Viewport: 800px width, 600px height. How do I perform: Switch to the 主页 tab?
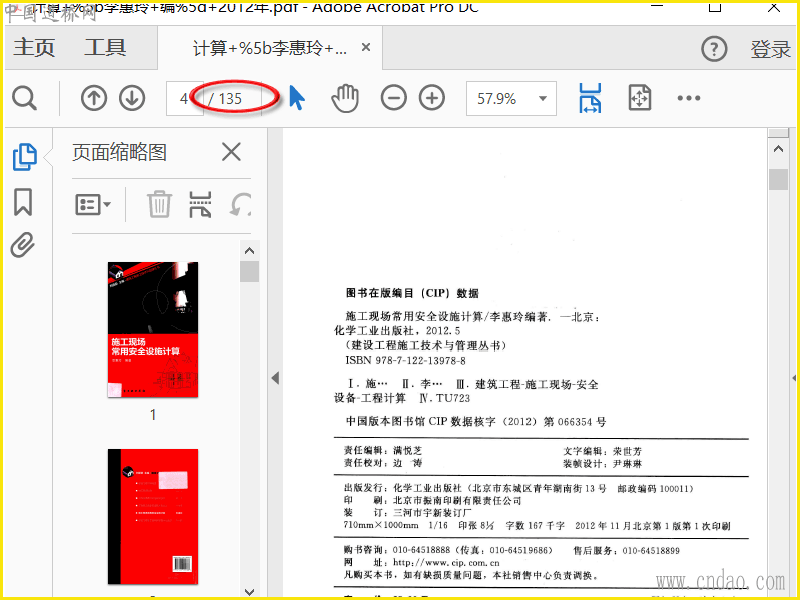34,47
